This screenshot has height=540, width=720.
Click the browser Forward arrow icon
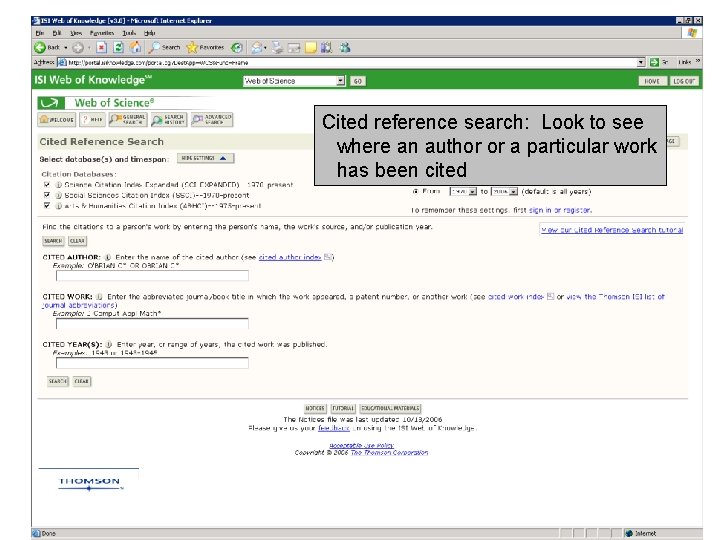78,47
